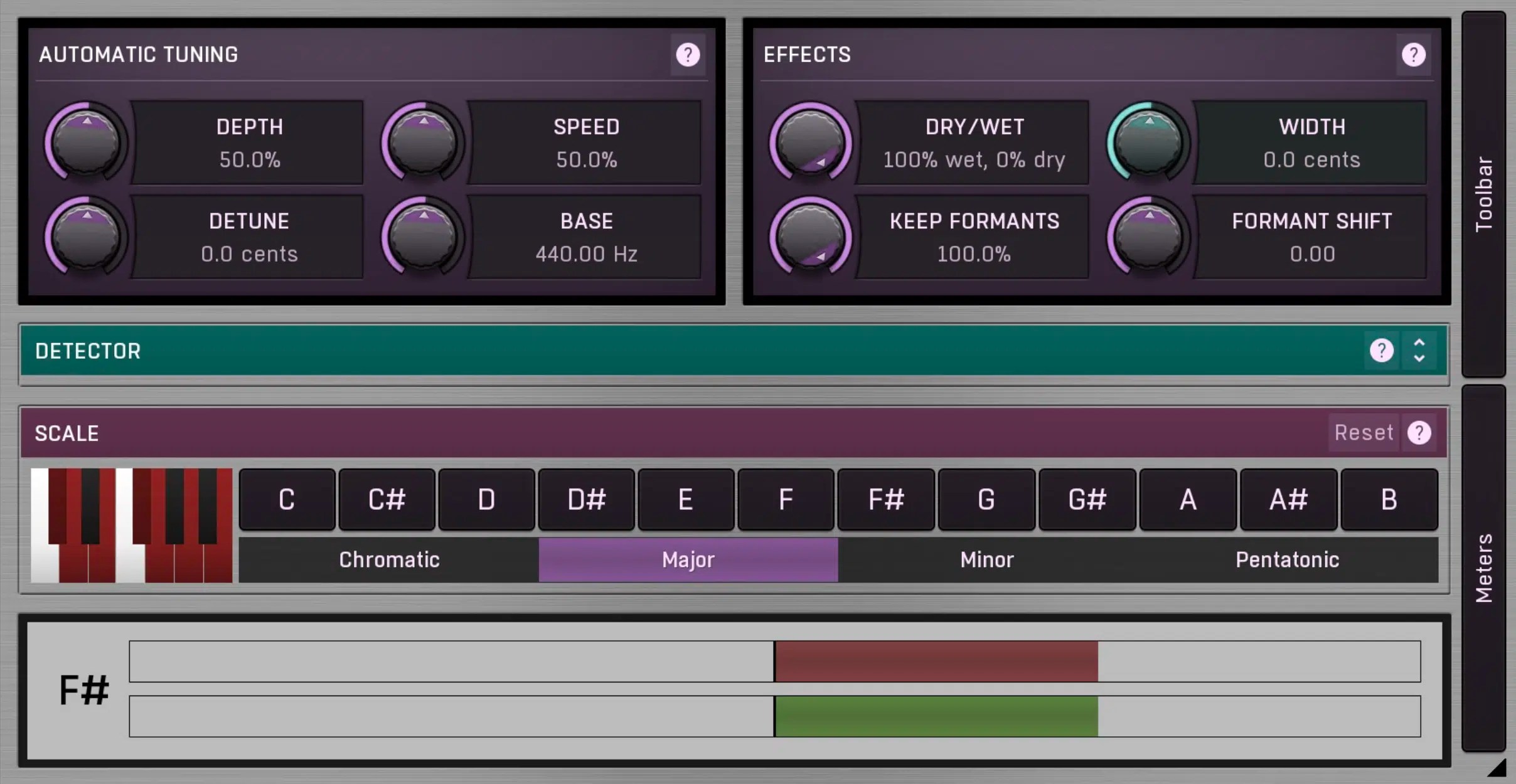Reset the Scale settings
Image resolution: width=1516 pixels, height=784 pixels.
click(x=1364, y=432)
